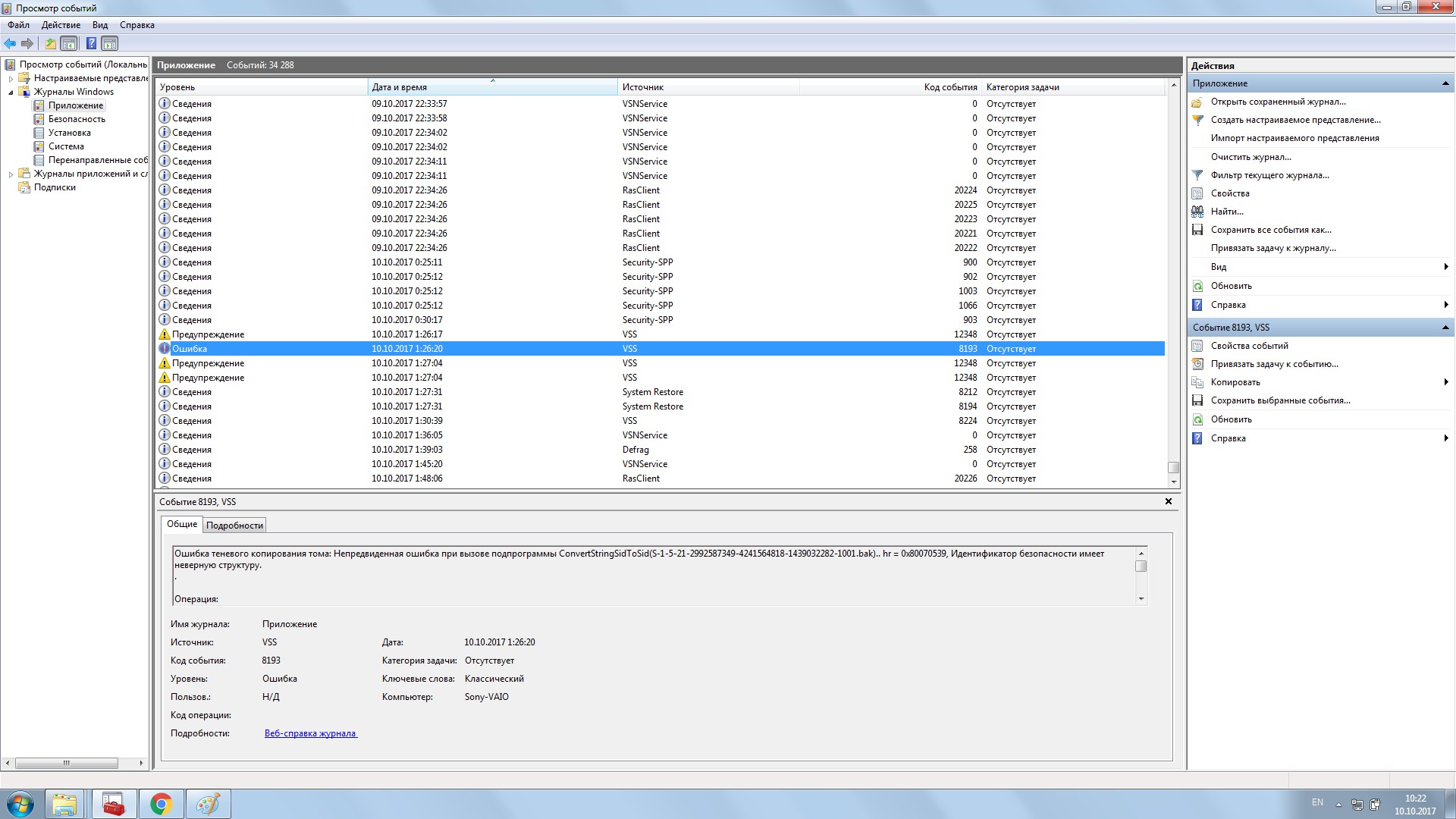
Task: Click the Find binoculars icon in Actions
Action: pos(1197,212)
